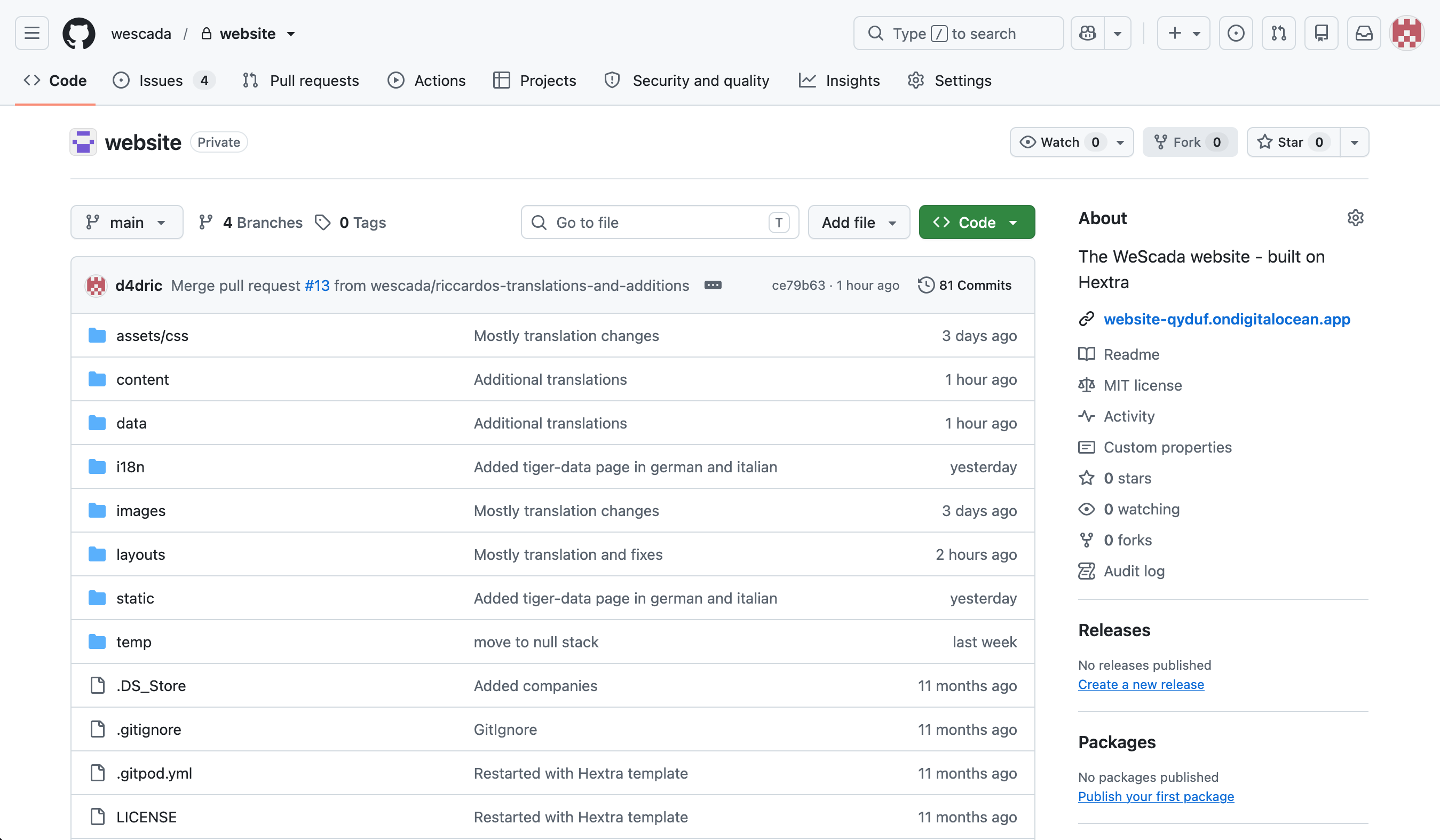Screen dimensions: 1440x840
Task: Open pull request #13 link
Action: pyautogui.click(x=317, y=285)
